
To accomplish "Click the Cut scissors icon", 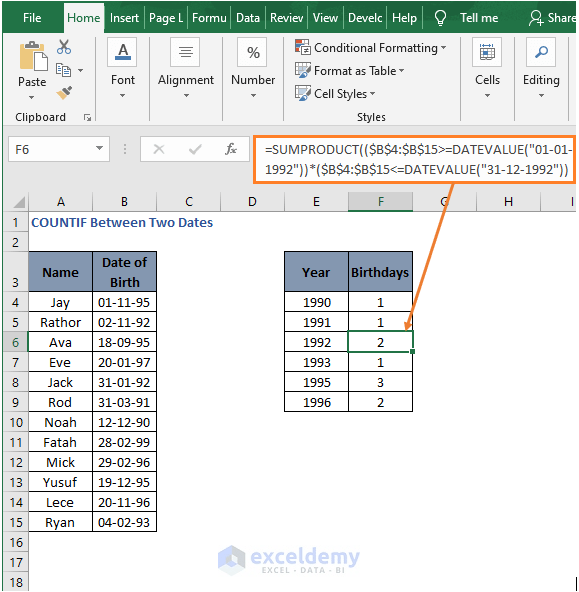I will tap(64, 47).
